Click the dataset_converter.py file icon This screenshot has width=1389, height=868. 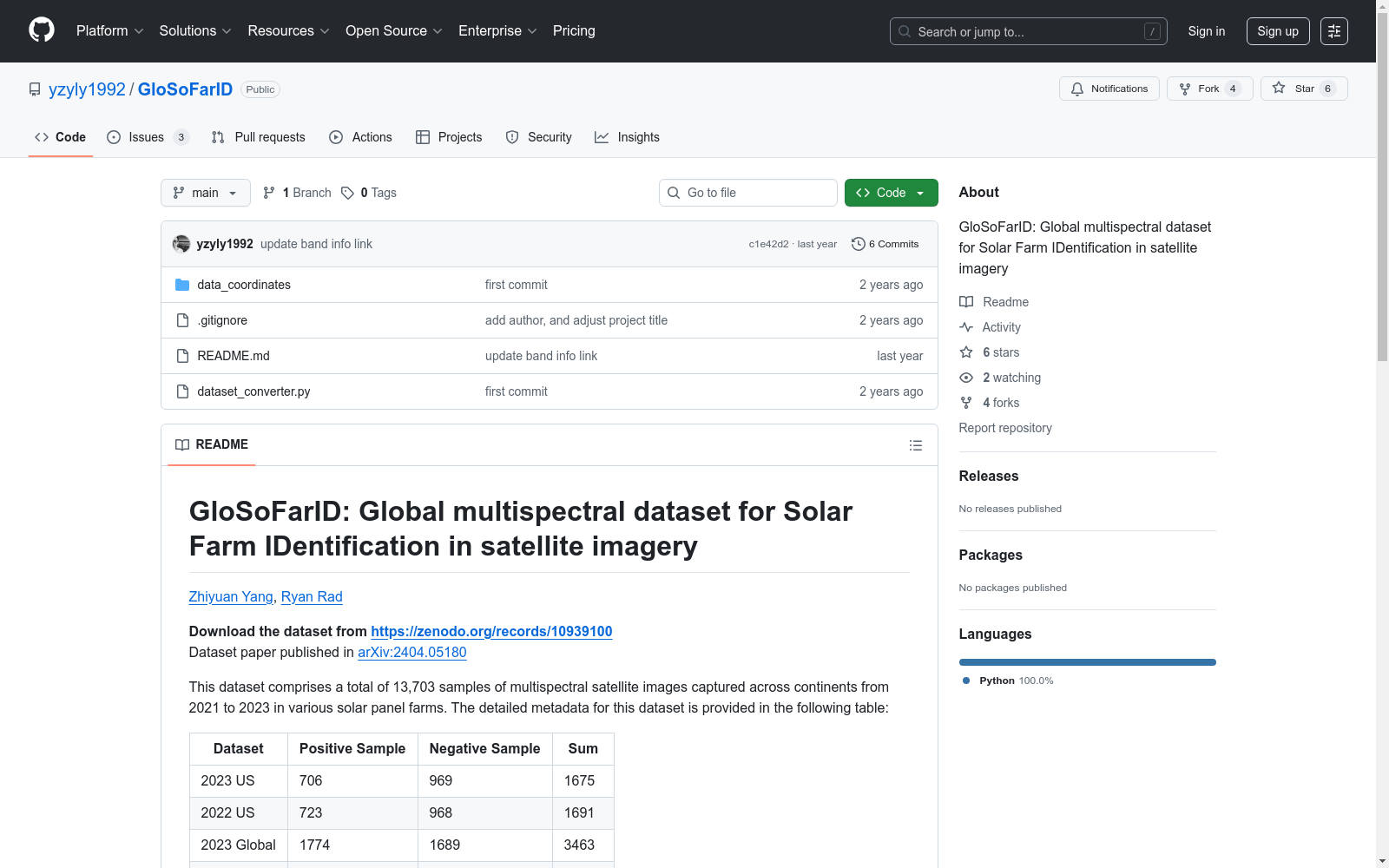[x=182, y=391]
